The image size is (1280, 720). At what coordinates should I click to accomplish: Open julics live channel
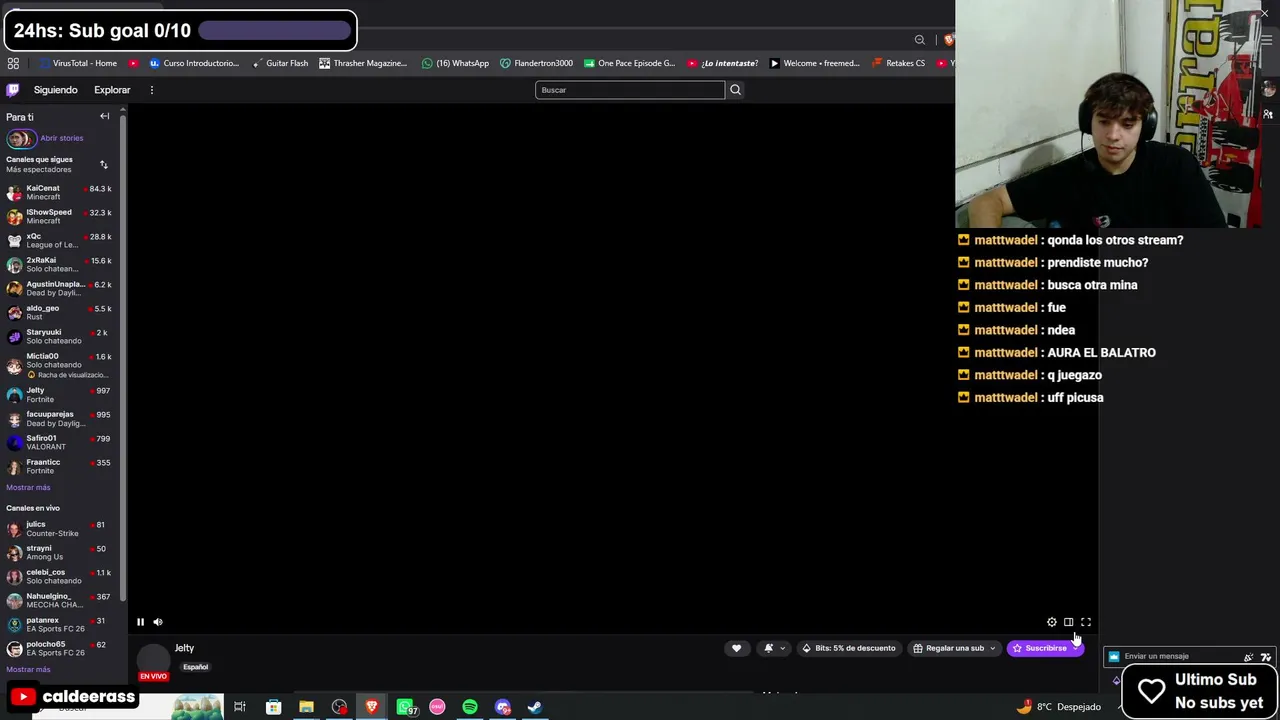click(x=60, y=528)
